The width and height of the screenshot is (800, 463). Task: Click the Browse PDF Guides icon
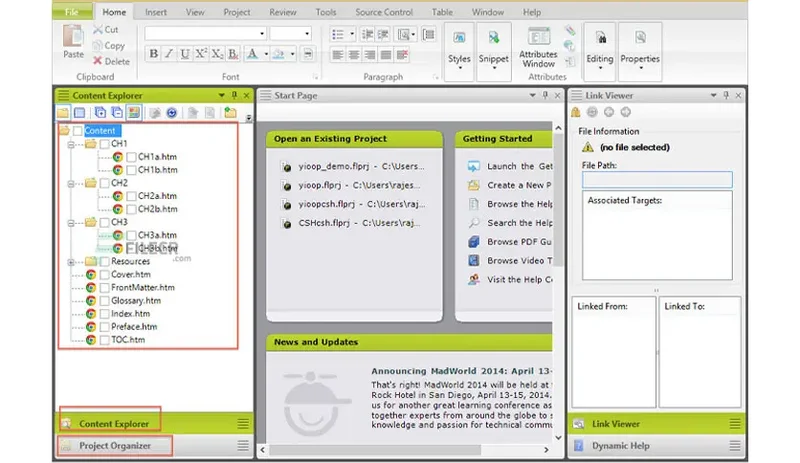(x=473, y=241)
